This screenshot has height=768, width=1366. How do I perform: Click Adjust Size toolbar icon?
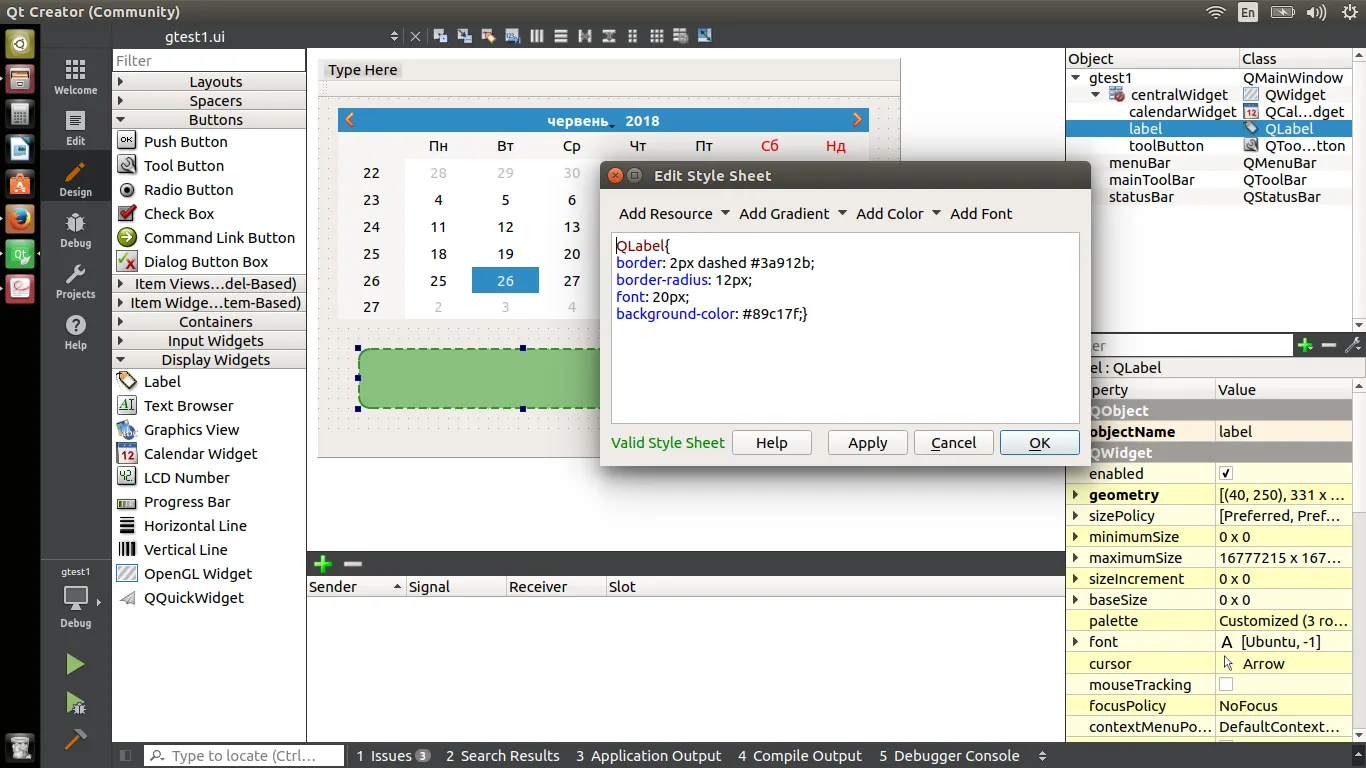705,36
